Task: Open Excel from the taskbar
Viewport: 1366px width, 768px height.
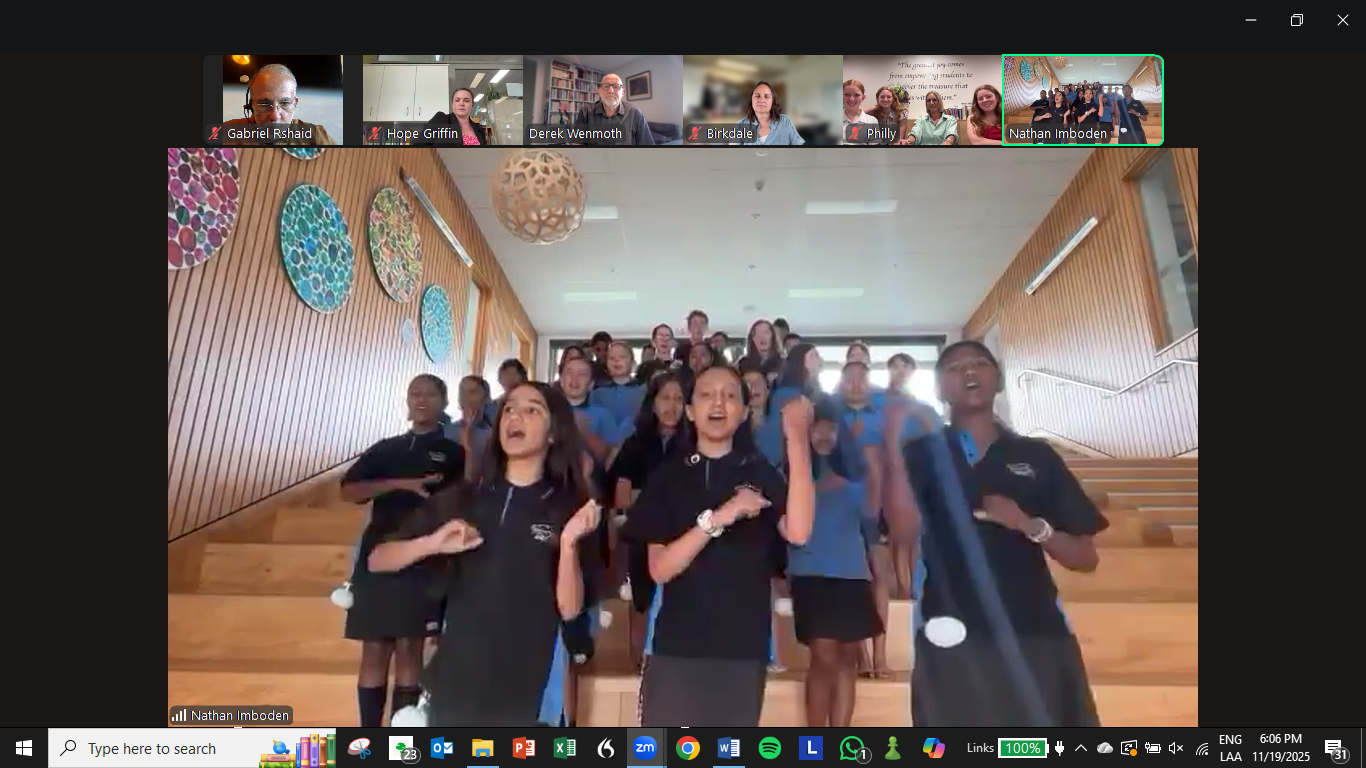Action: point(564,748)
